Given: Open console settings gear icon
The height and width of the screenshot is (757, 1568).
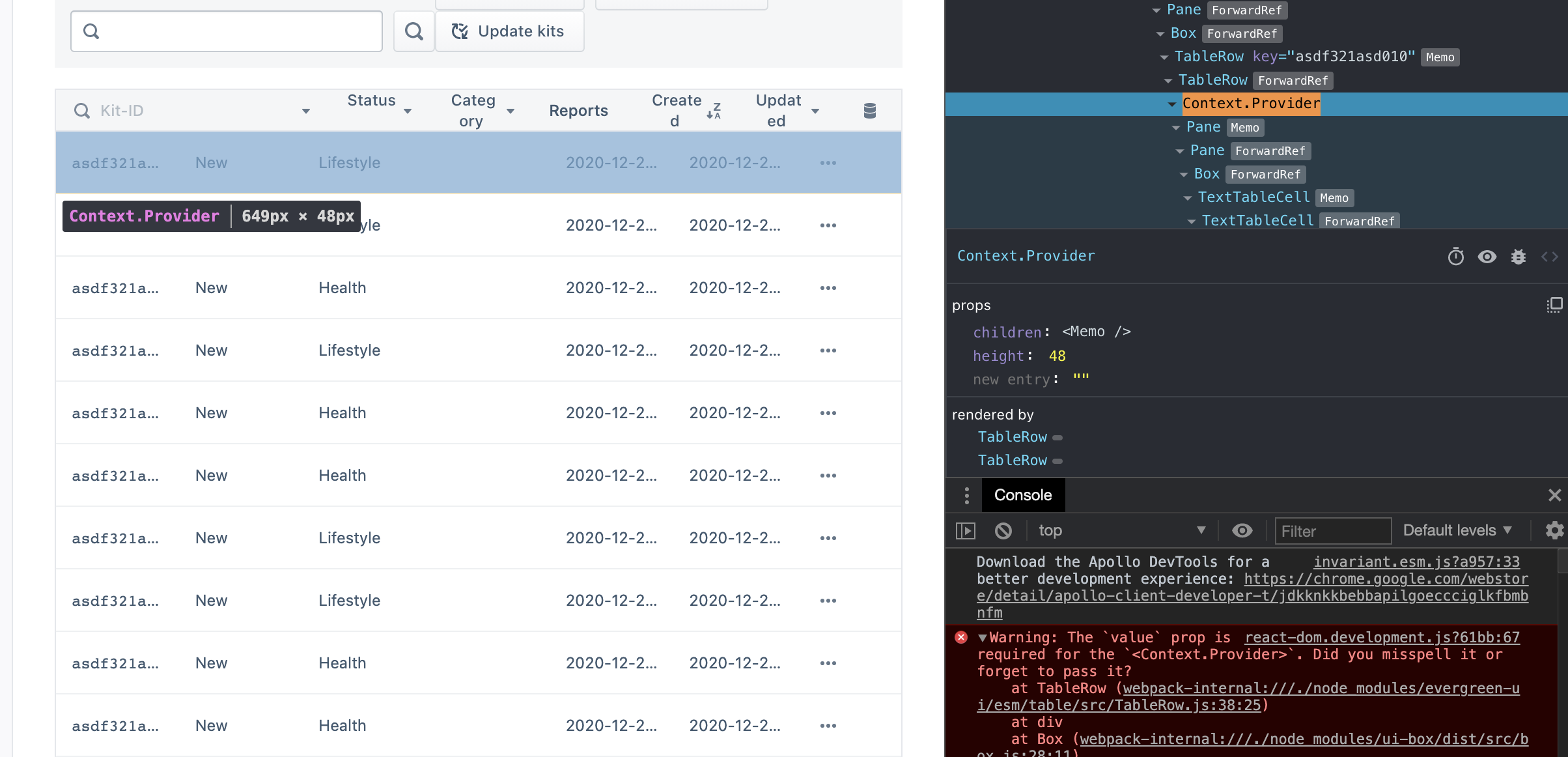Looking at the screenshot, I should pos(1554,530).
